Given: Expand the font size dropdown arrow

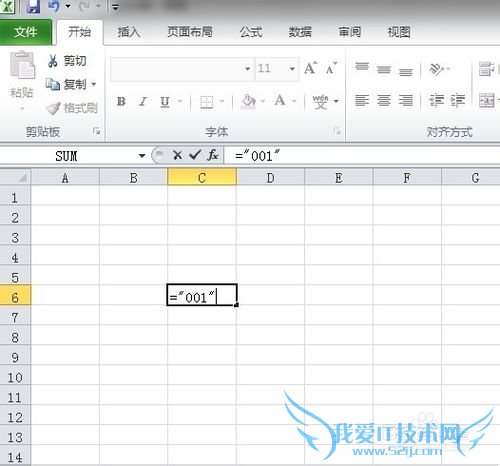Looking at the screenshot, I should (x=292, y=69).
